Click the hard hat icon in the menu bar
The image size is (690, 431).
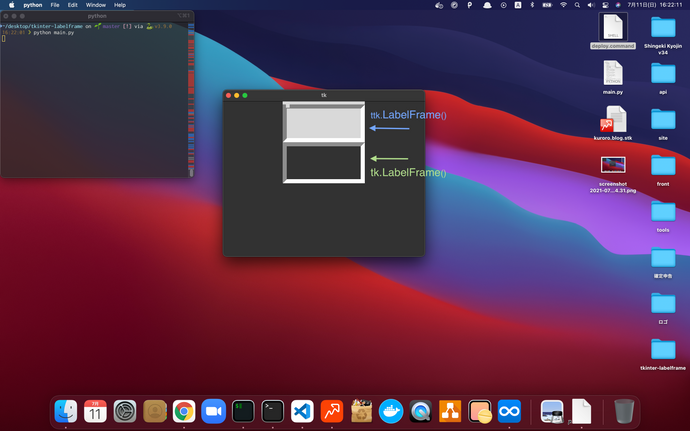487,5
